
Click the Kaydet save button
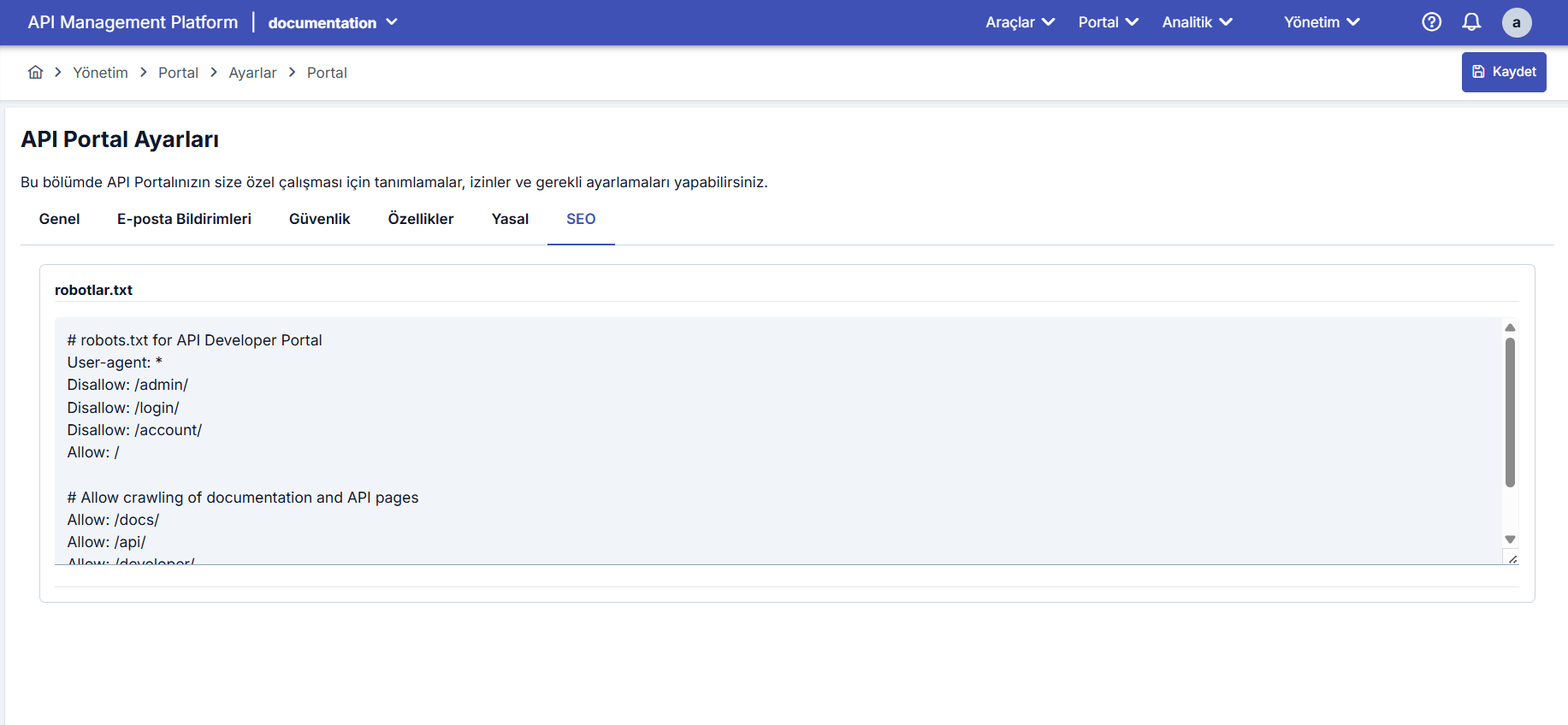pos(1504,72)
